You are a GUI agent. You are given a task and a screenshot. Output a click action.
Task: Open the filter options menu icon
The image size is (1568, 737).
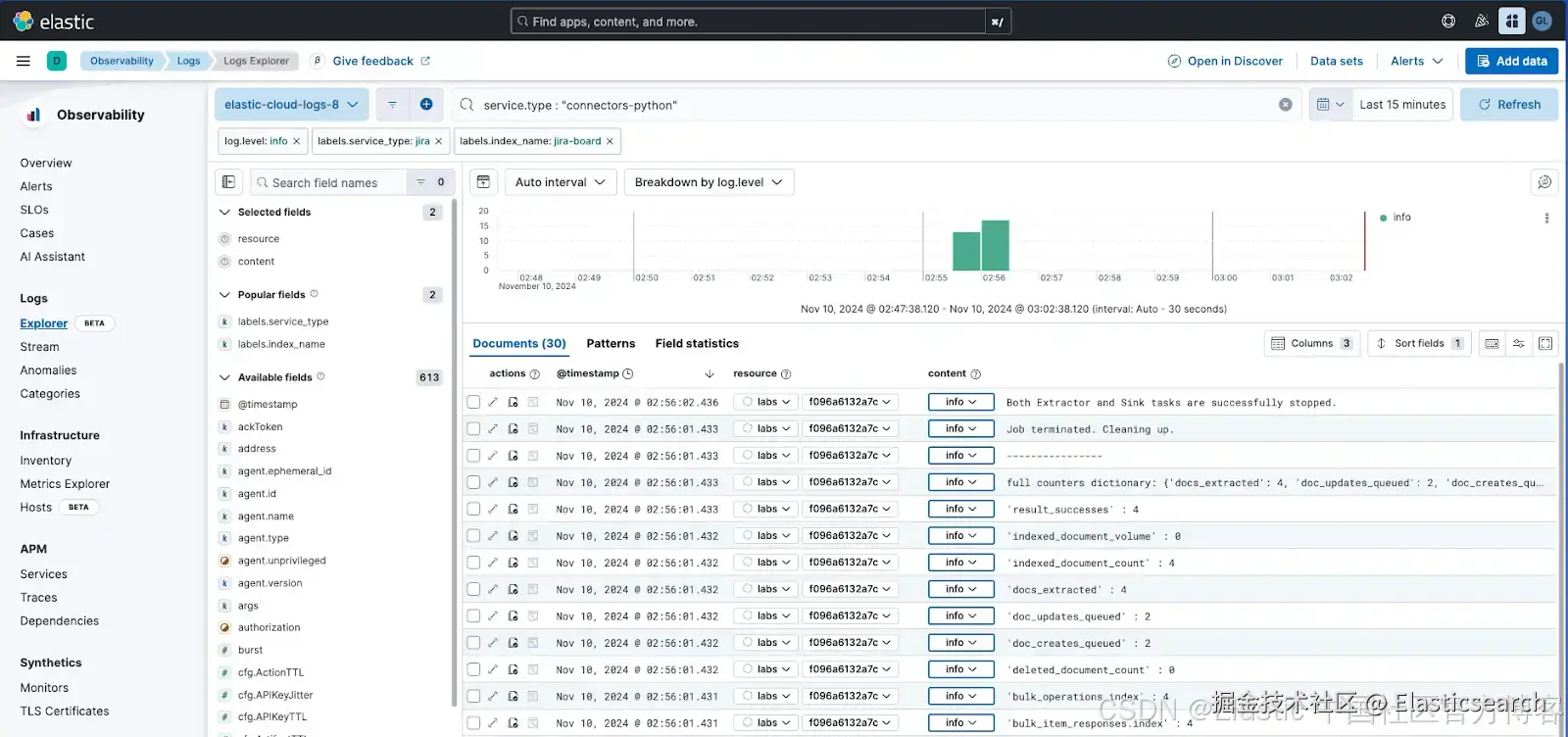(x=392, y=105)
